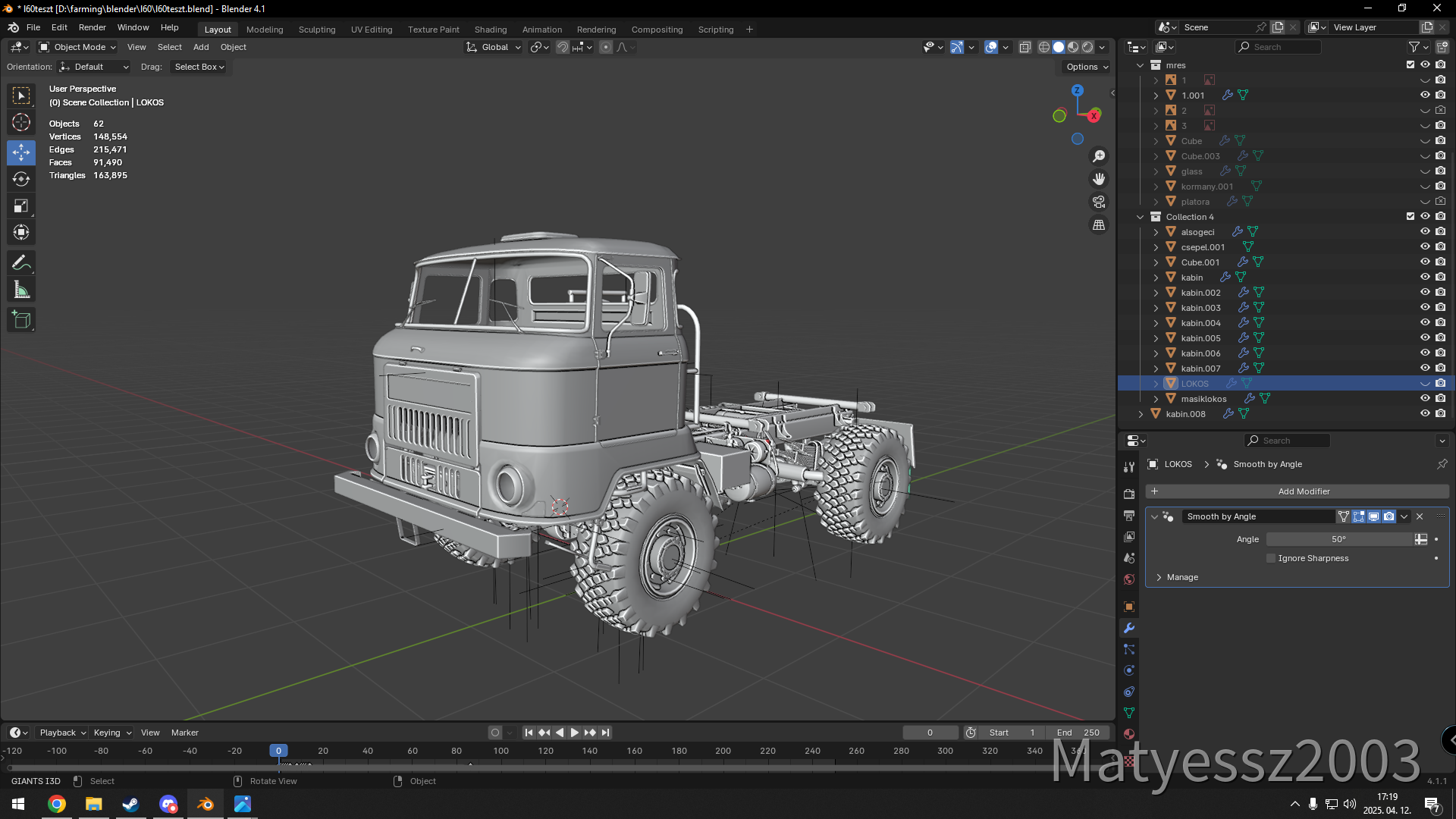Select the Measure ruler tool
The image size is (1456, 819).
21,290
